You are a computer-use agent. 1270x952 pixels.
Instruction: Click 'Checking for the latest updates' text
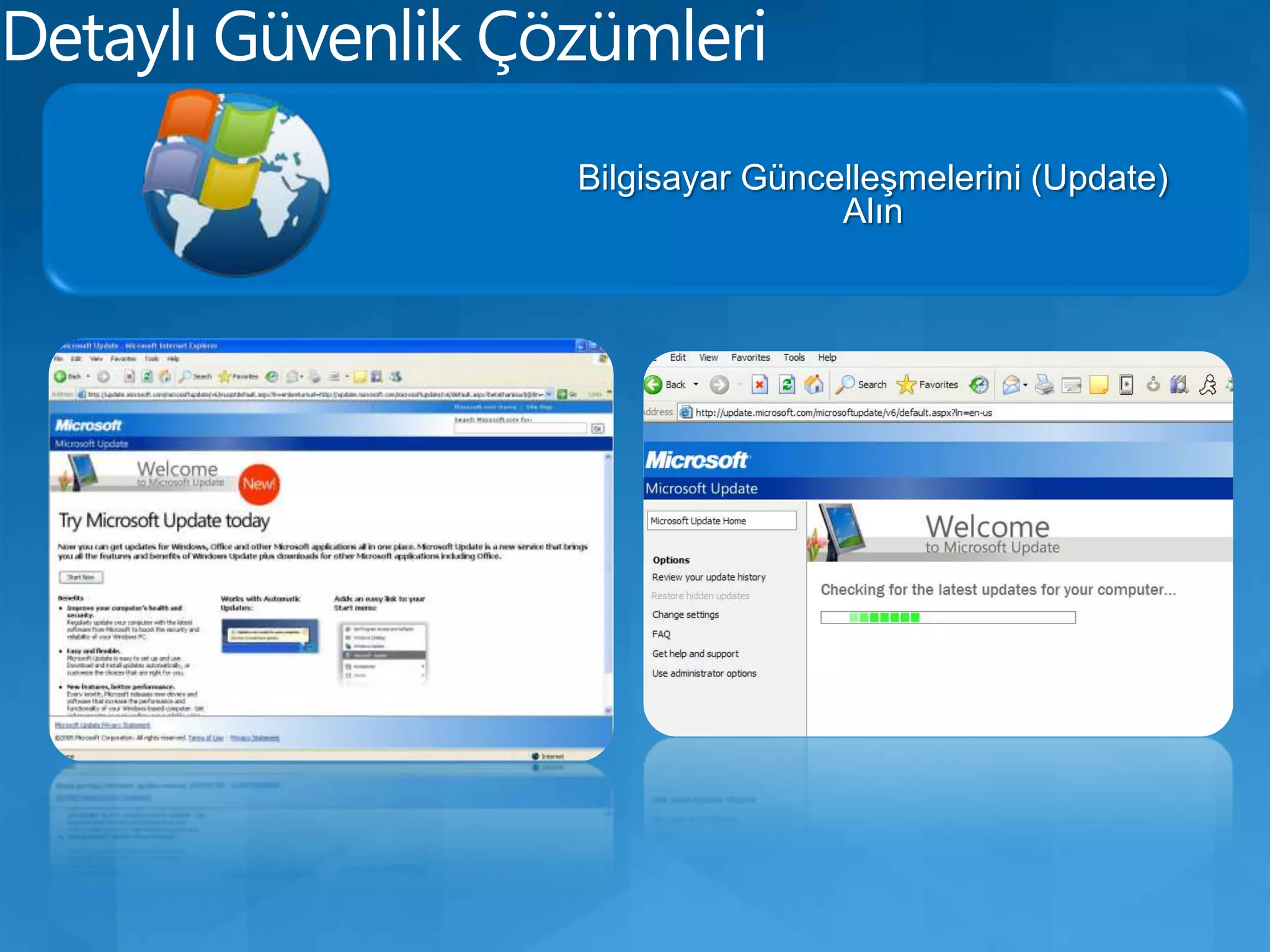(998, 589)
